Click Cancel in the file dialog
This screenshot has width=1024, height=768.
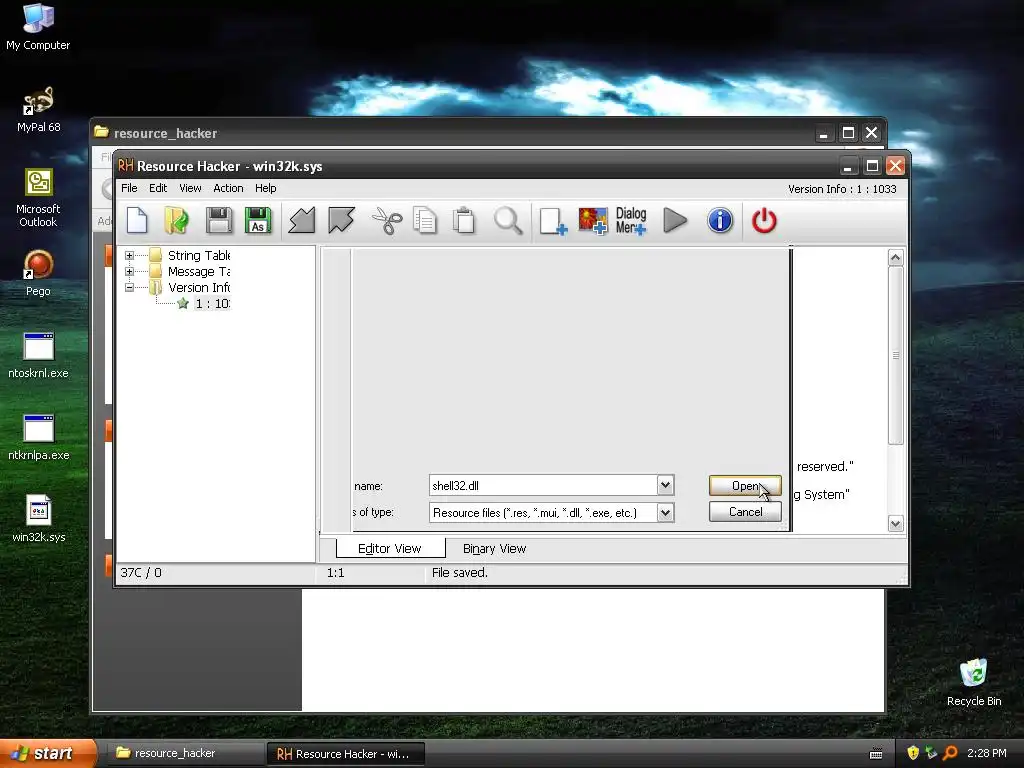pyautogui.click(x=745, y=512)
